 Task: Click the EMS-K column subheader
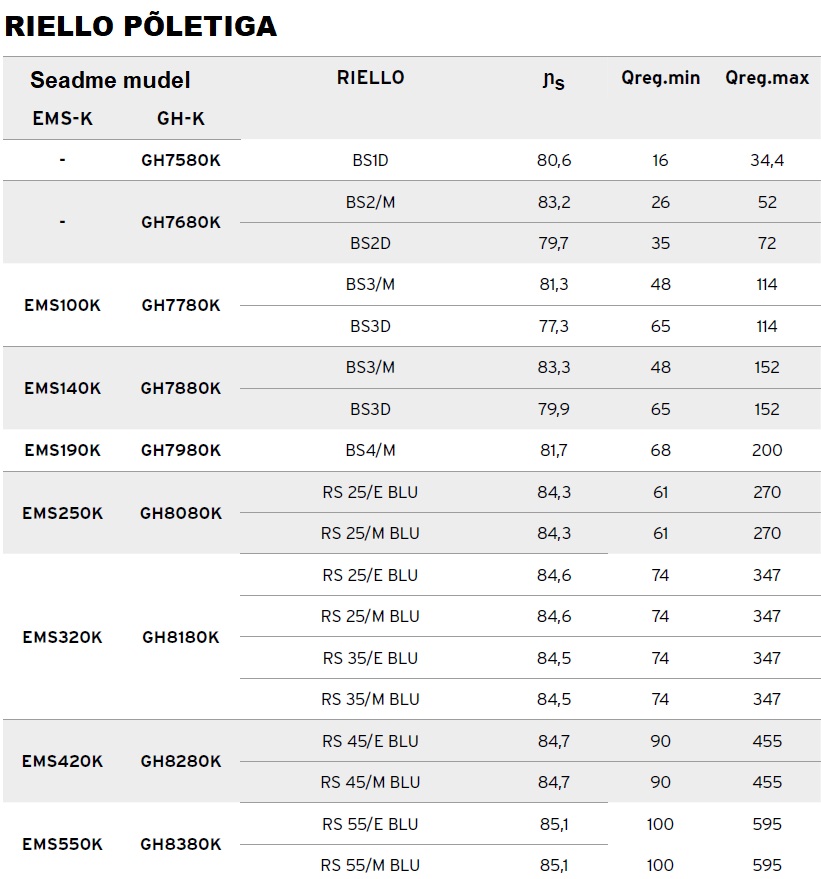pos(62,118)
